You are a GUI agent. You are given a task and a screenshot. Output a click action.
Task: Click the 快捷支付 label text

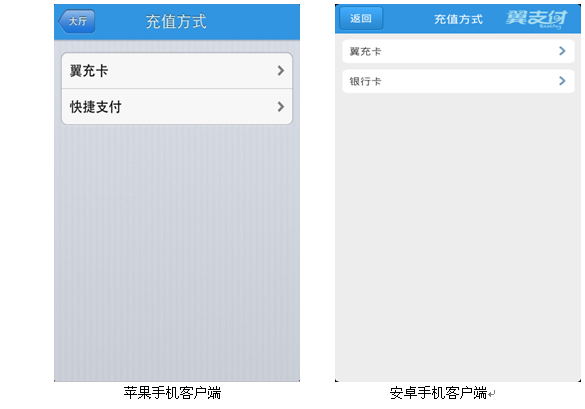pyautogui.click(x=96, y=107)
